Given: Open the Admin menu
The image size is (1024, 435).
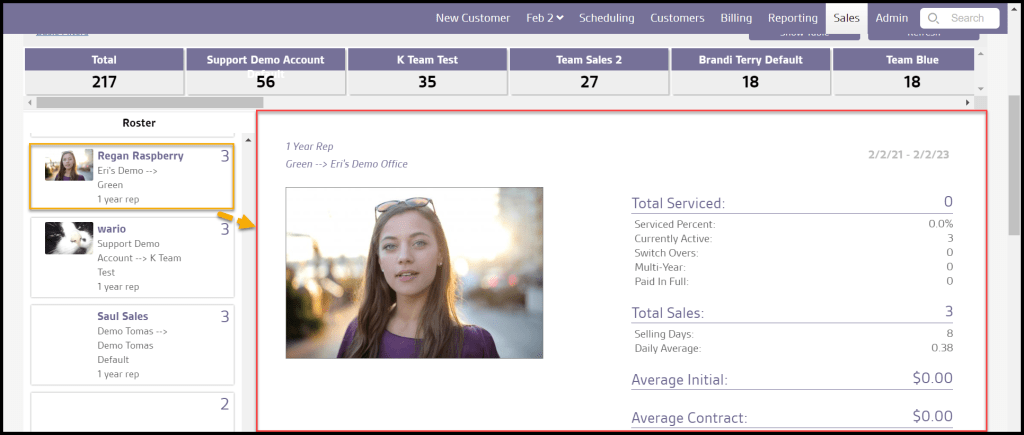Looking at the screenshot, I should tap(891, 18).
